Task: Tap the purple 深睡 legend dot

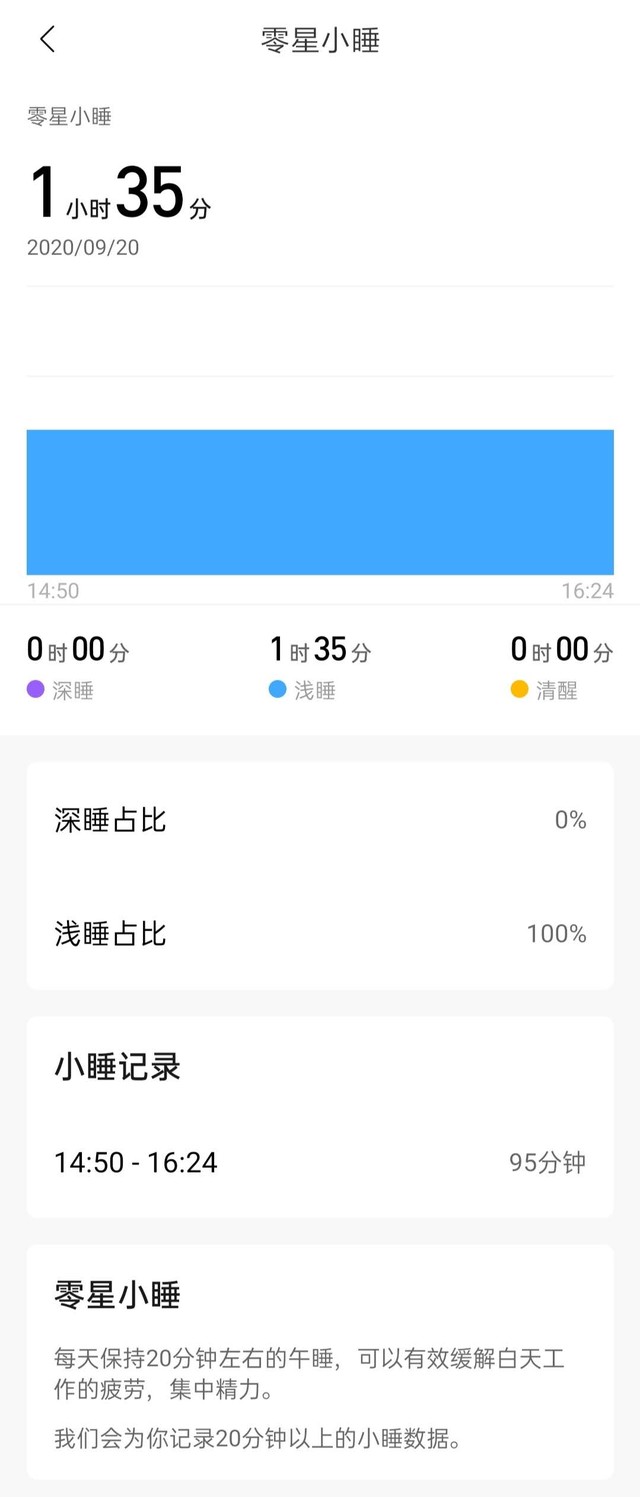Action: tap(33, 690)
